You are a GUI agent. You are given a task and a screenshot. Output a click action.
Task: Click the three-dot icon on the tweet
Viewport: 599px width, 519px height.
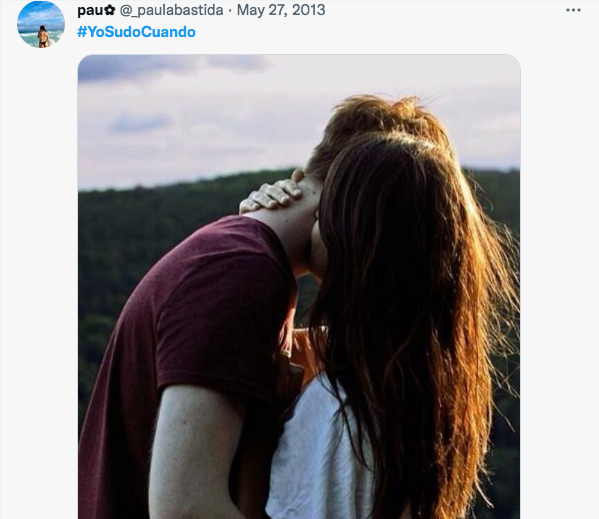[x=573, y=10]
